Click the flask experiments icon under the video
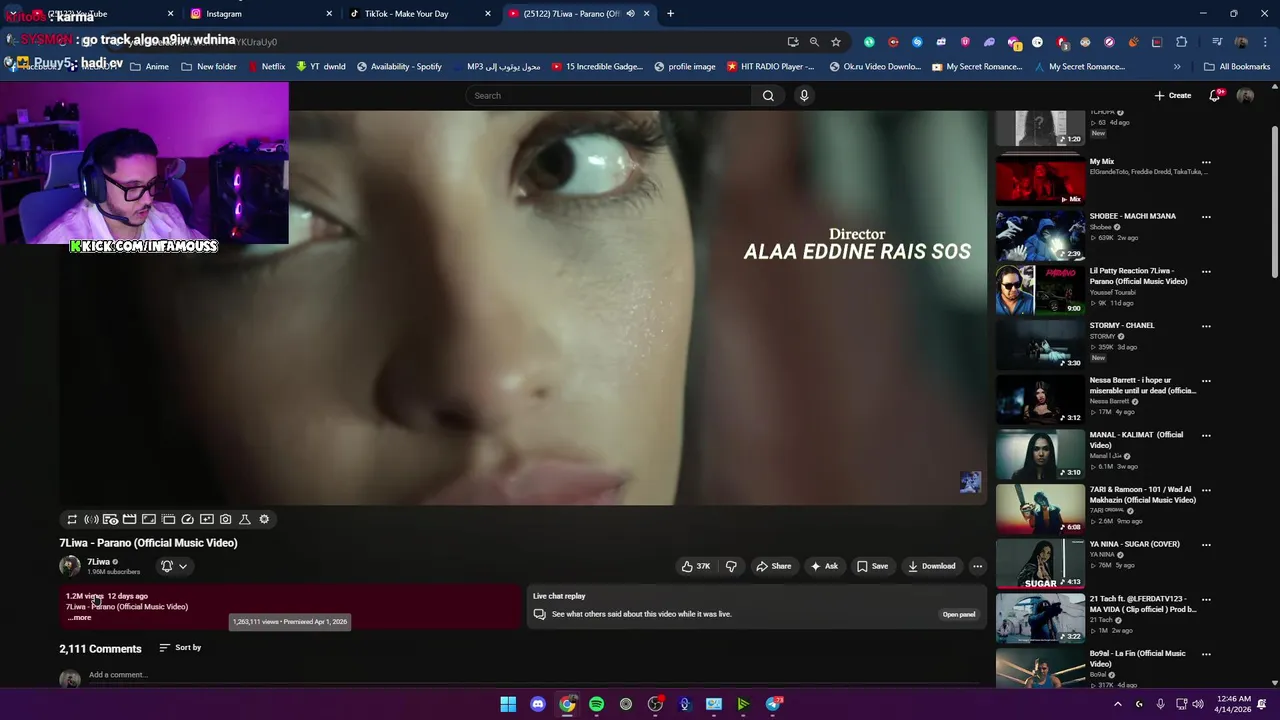 pos(245,519)
